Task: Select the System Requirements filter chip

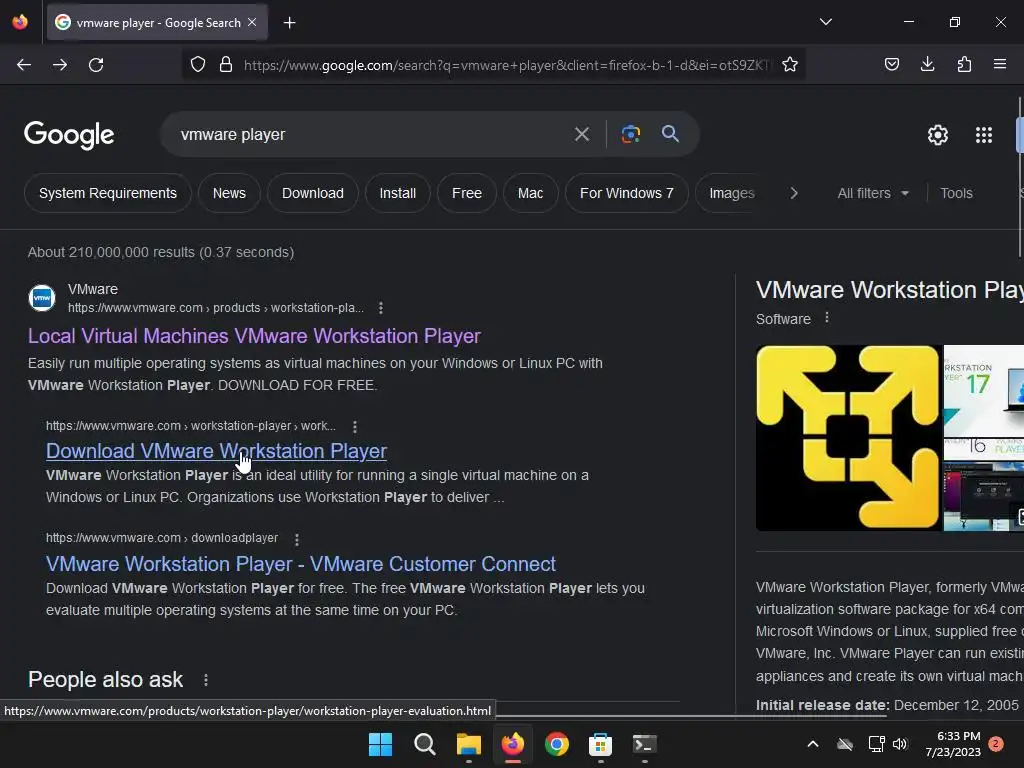Action: [108, 193]
